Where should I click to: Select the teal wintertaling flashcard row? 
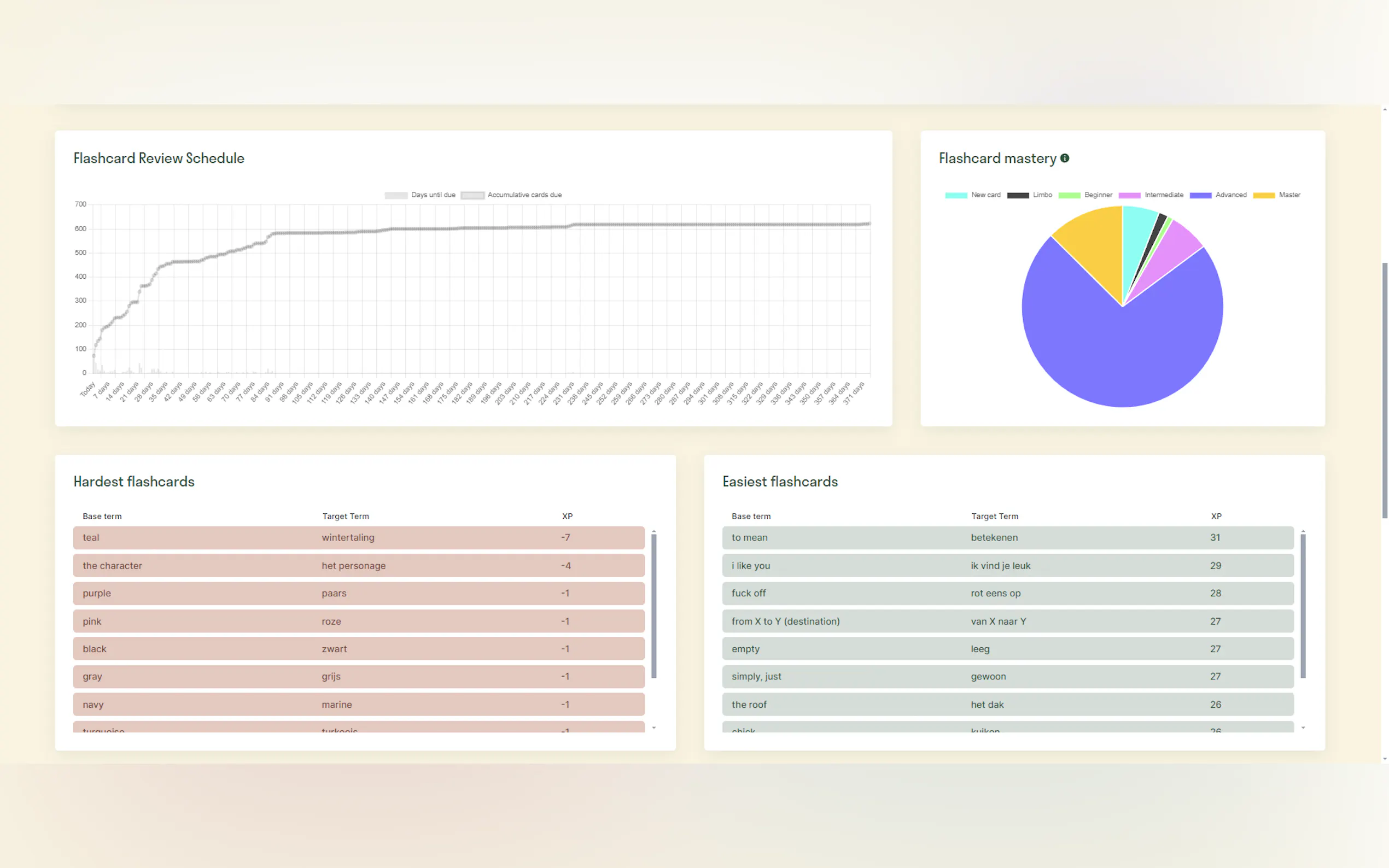tap(358, 538)
